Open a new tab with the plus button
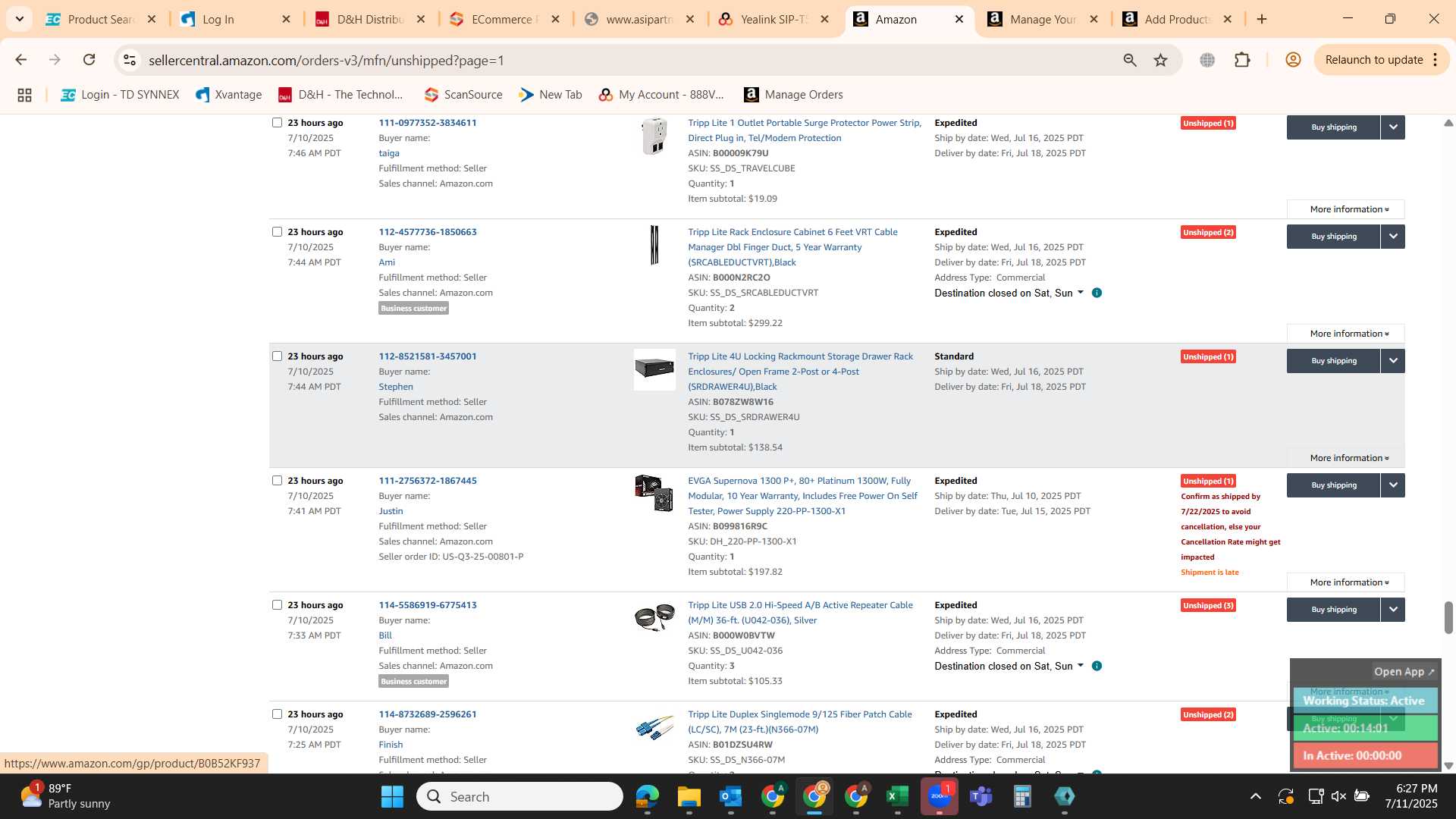Viewport: 1456px width, 819px height. click(x=1262, y=19)
